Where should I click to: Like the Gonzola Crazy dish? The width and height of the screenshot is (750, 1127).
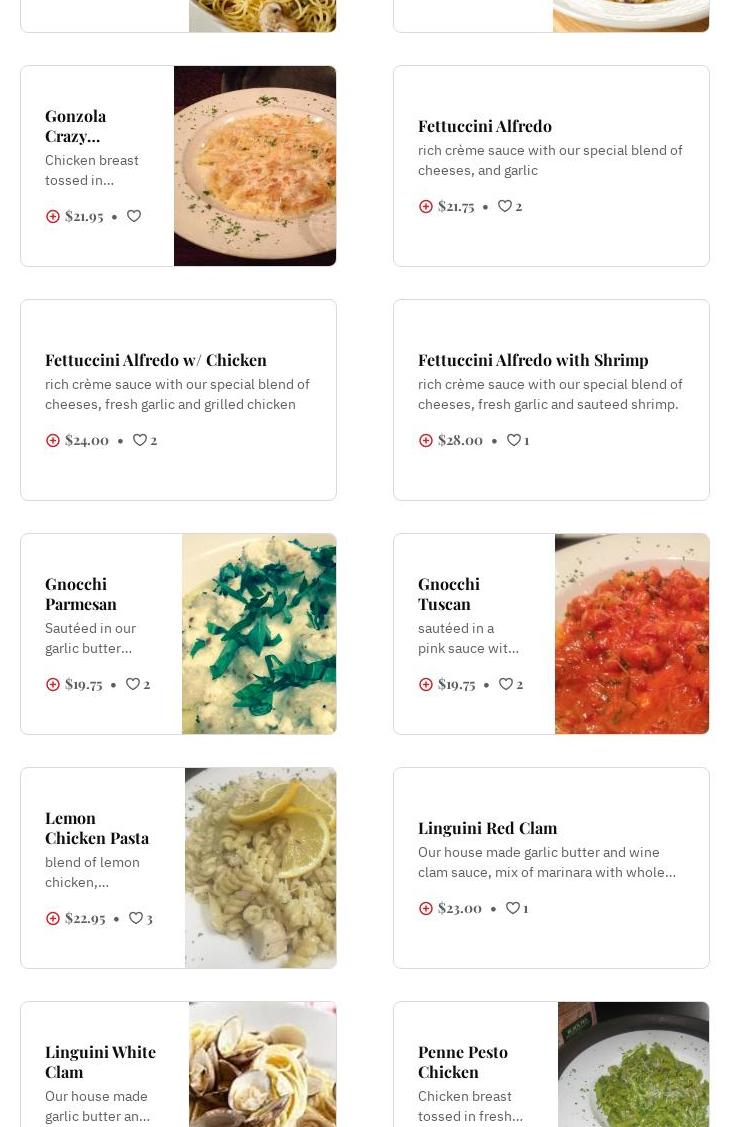coord(134,216)
